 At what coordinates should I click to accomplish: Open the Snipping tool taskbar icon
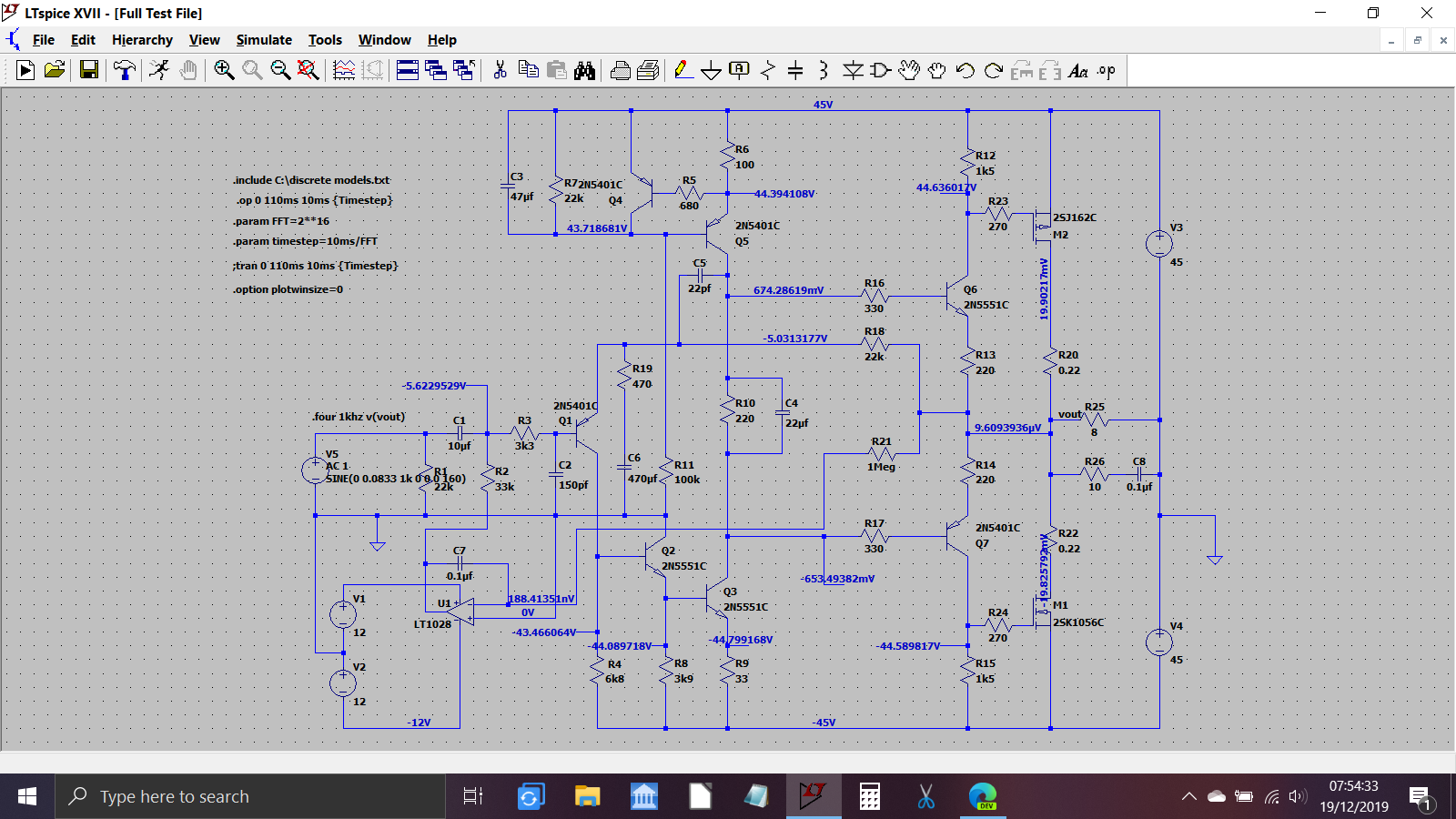pyautogui.click(x=925, y=797)
